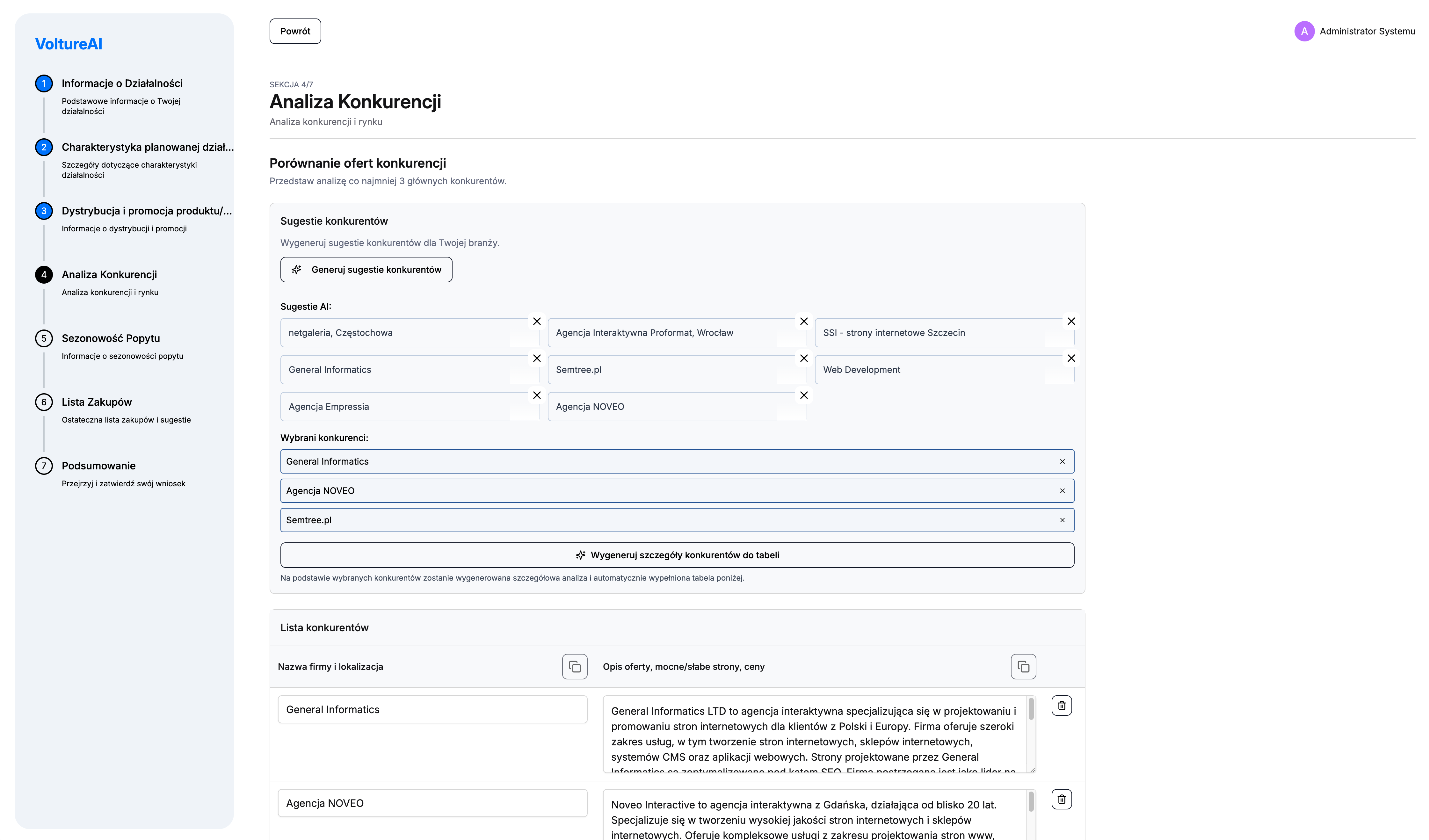Viewport: 1429px width, 840px height.
Task: Copy the Nazwa firmy i lokalizacja column
Action: point(574,666)
